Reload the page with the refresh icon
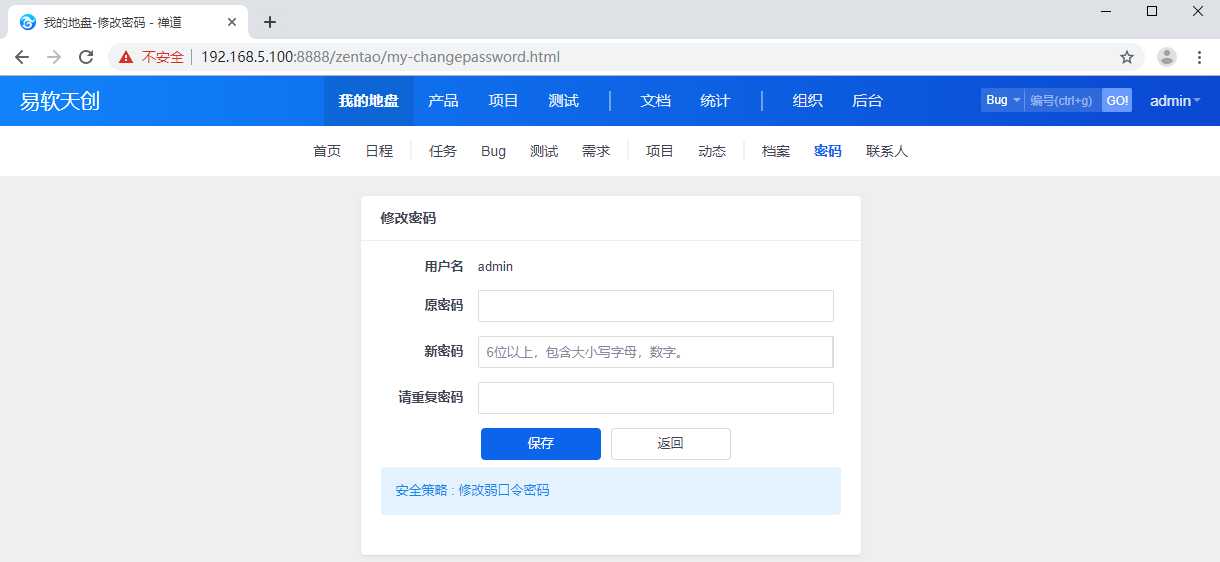Viewport: 1220px width, 562px height. 86,57
